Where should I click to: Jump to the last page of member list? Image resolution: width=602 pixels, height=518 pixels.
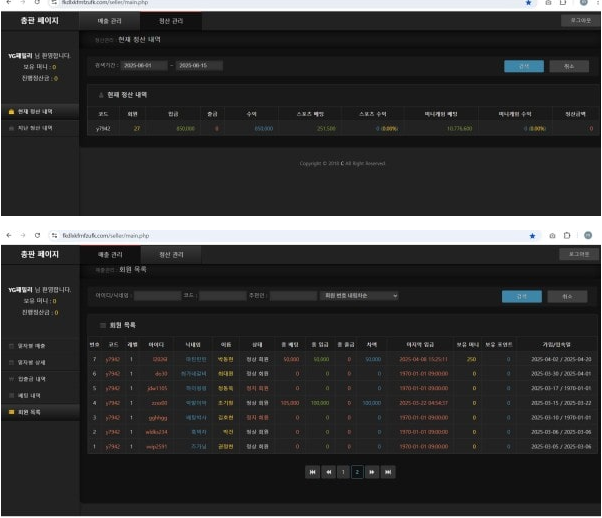(387, 471)
